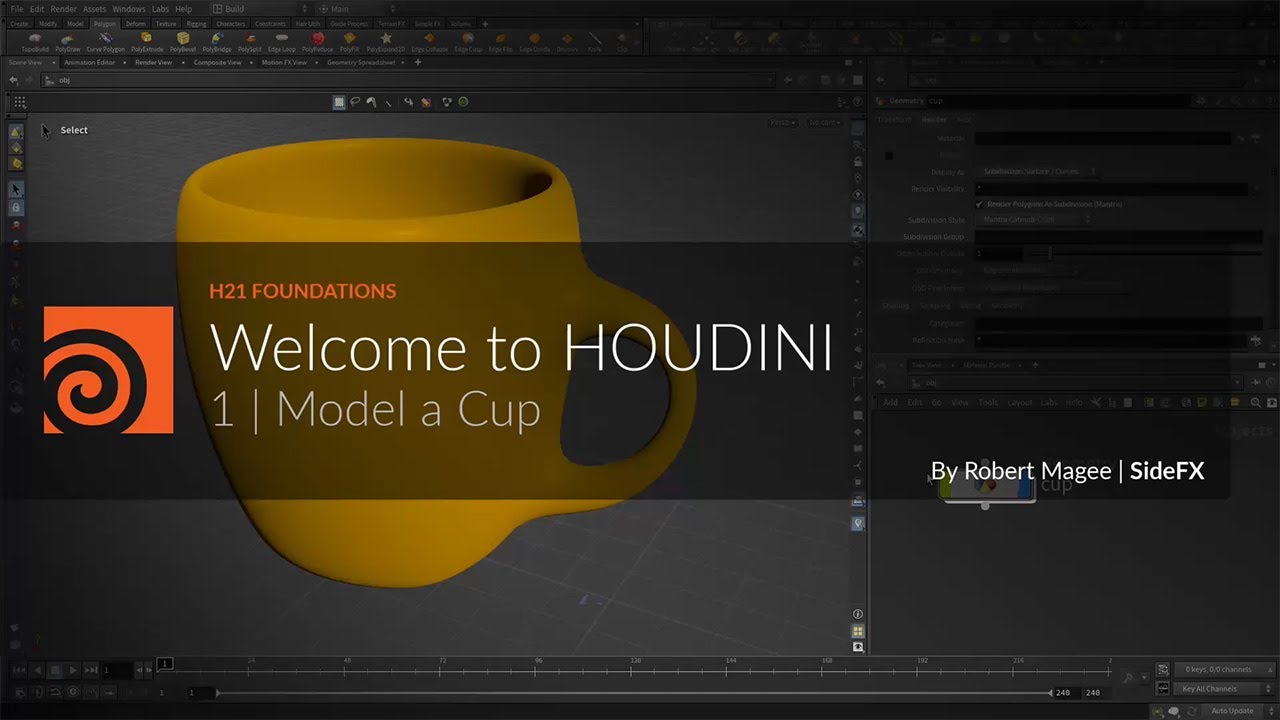
Task: Open the Display As dropdown
Action: click(1036, 172)
